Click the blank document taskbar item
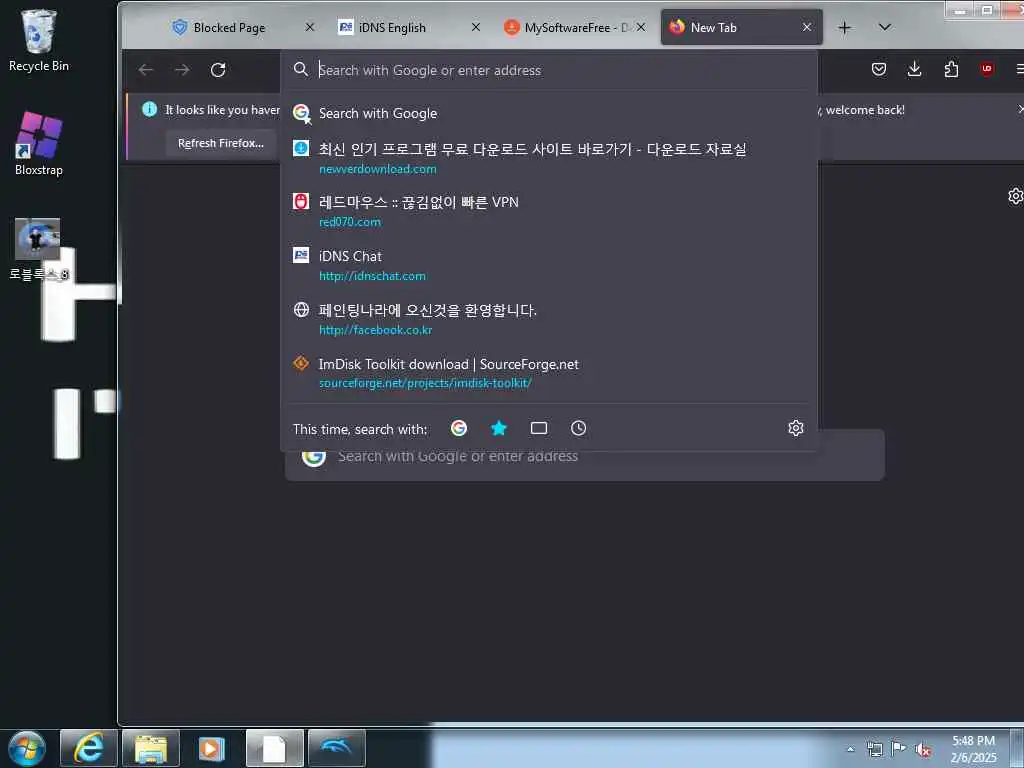The width and height of the screenshot is (1024, 768). click(274, 748)
